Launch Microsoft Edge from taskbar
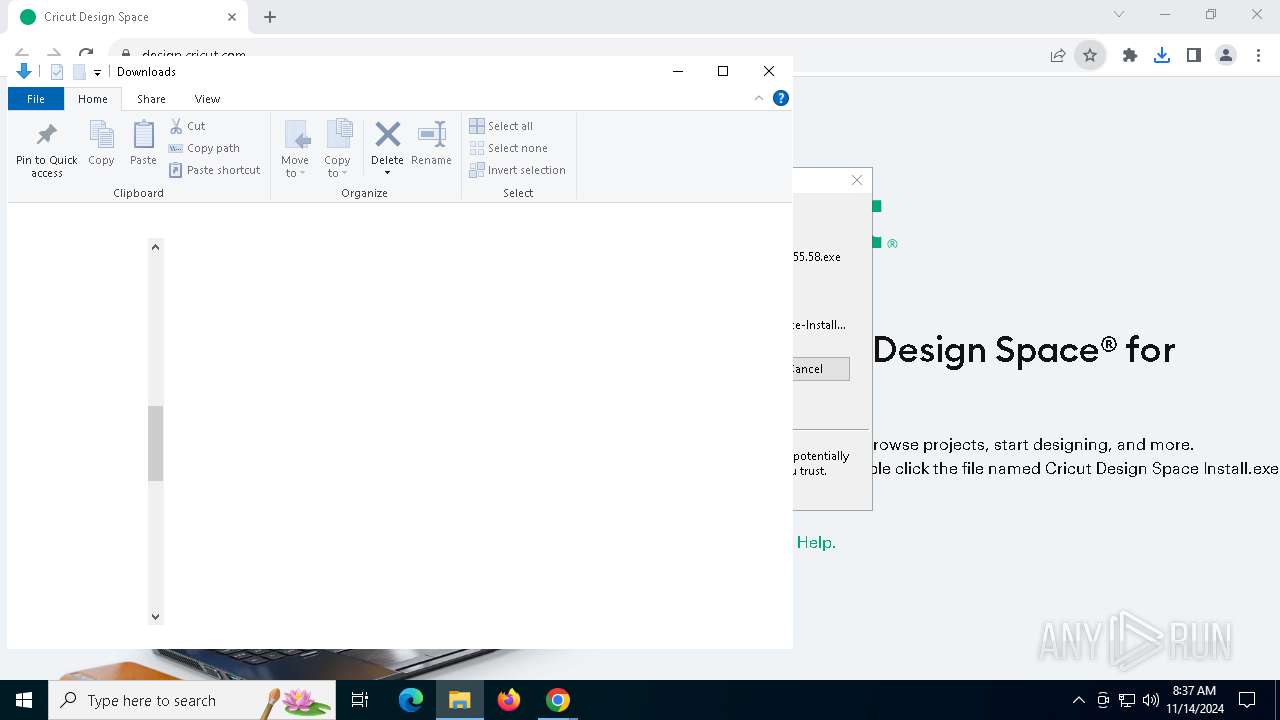The width and height of the screenshot is (1280, 720). tap(411, 700)
